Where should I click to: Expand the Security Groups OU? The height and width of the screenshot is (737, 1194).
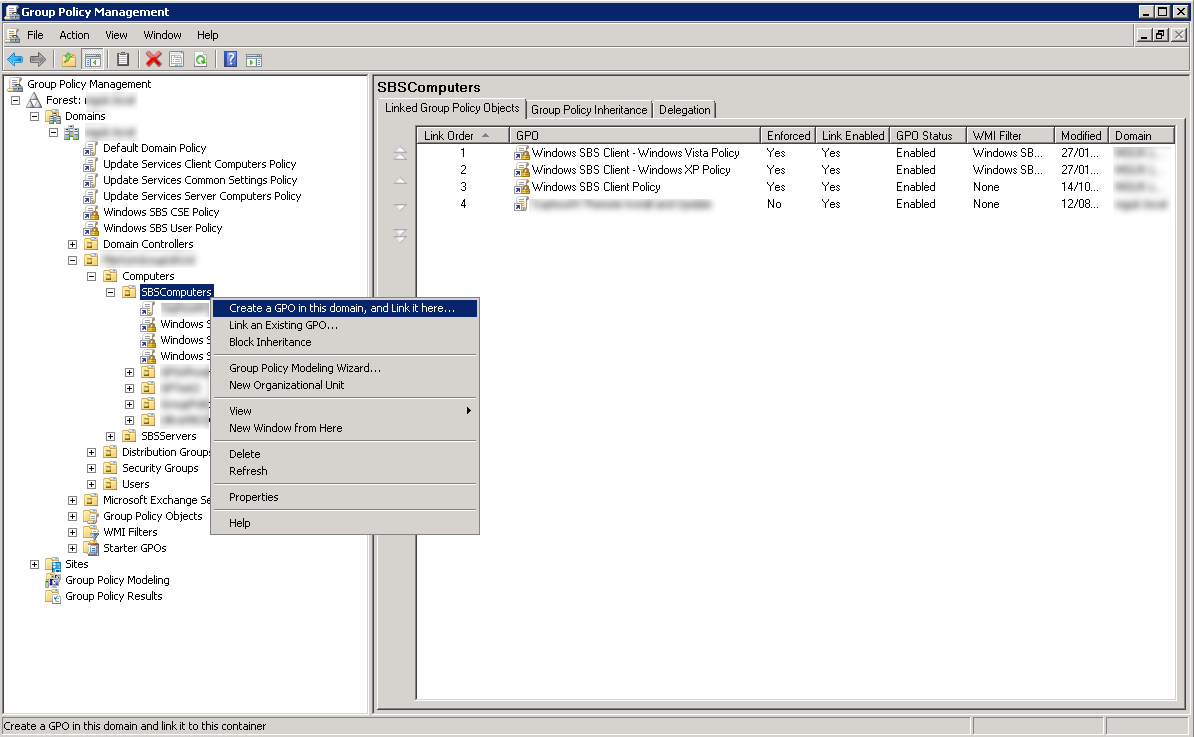point(91,468)
